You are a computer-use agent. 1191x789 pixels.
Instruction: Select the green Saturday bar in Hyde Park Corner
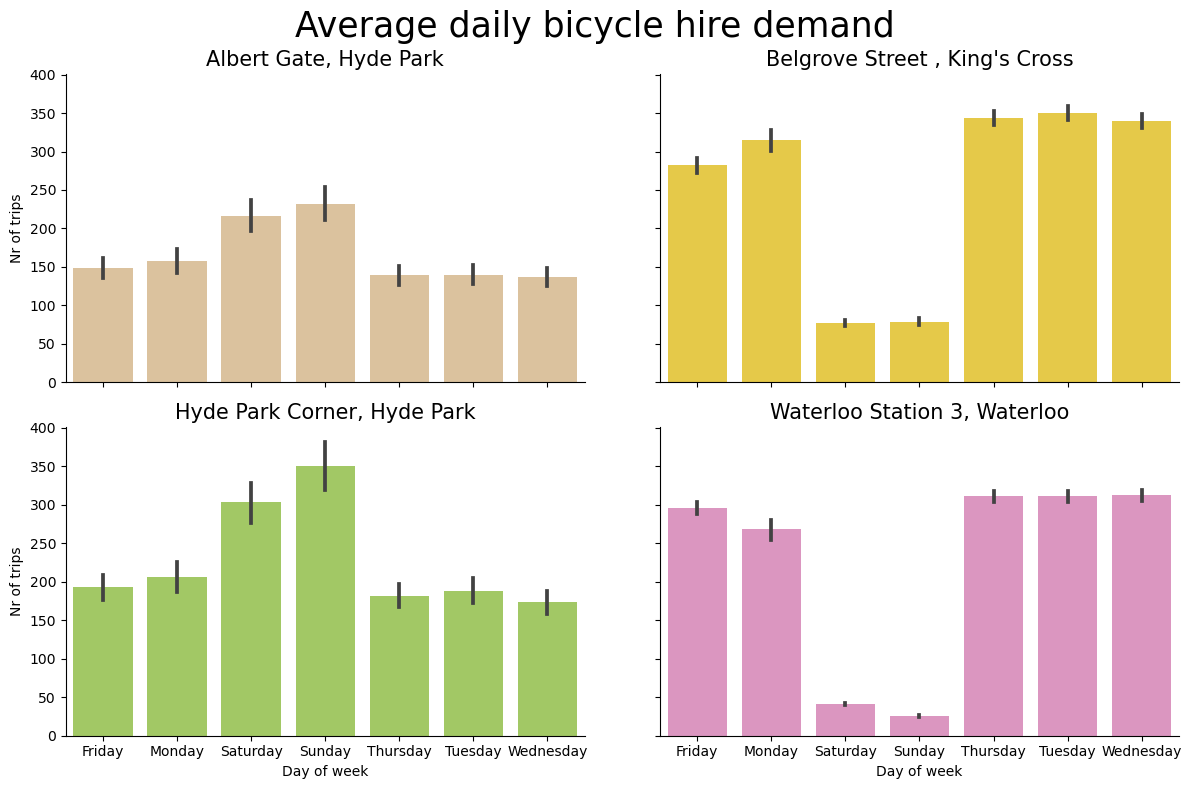(x=251, y=620)
